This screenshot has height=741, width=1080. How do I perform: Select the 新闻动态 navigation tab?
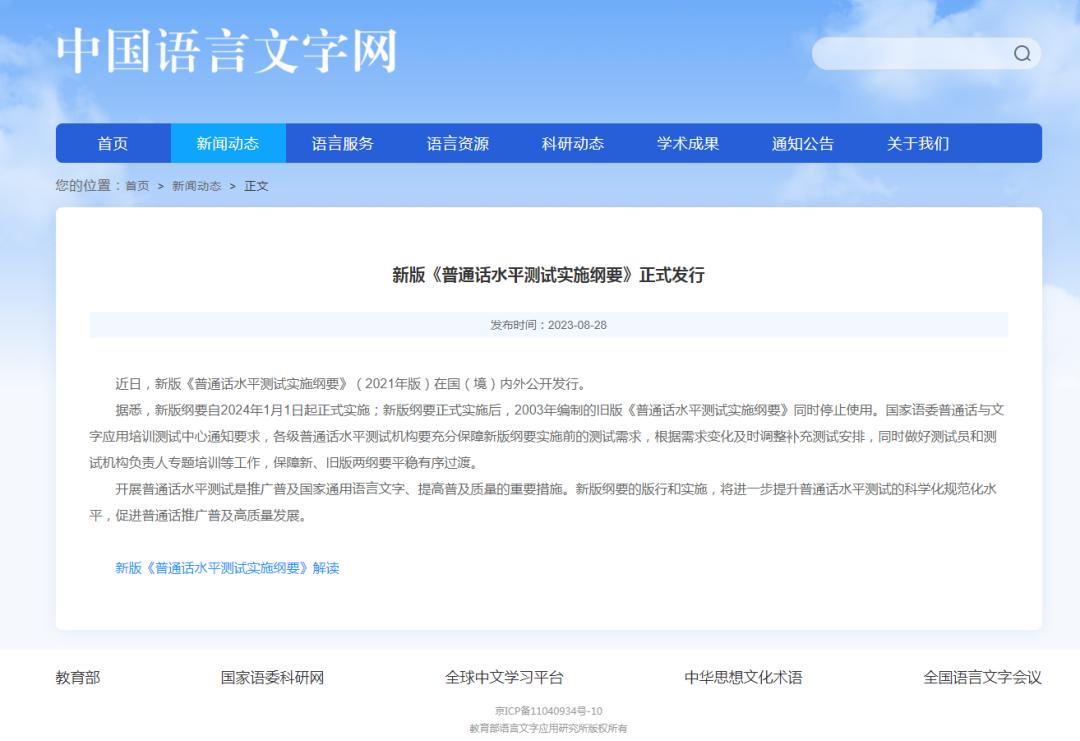228,143
